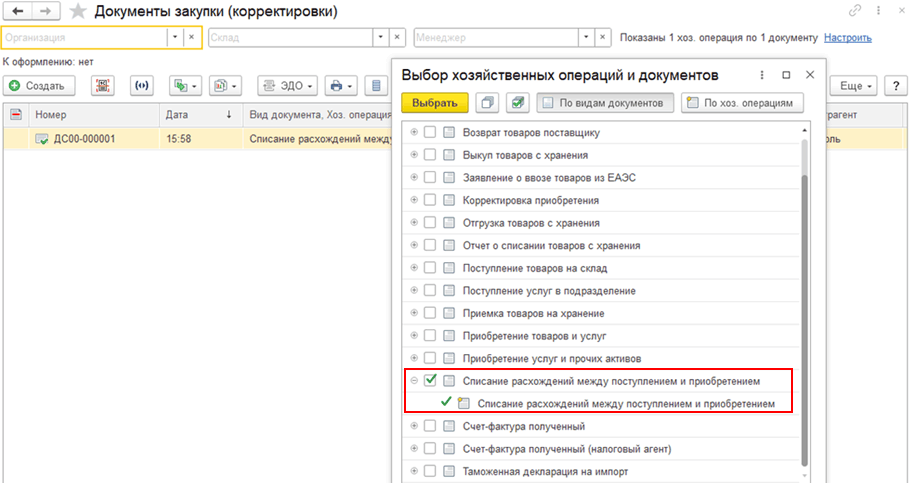Sort by the Дата column header
The height and width of the screenshot is (483, 911).
(201, 115)
